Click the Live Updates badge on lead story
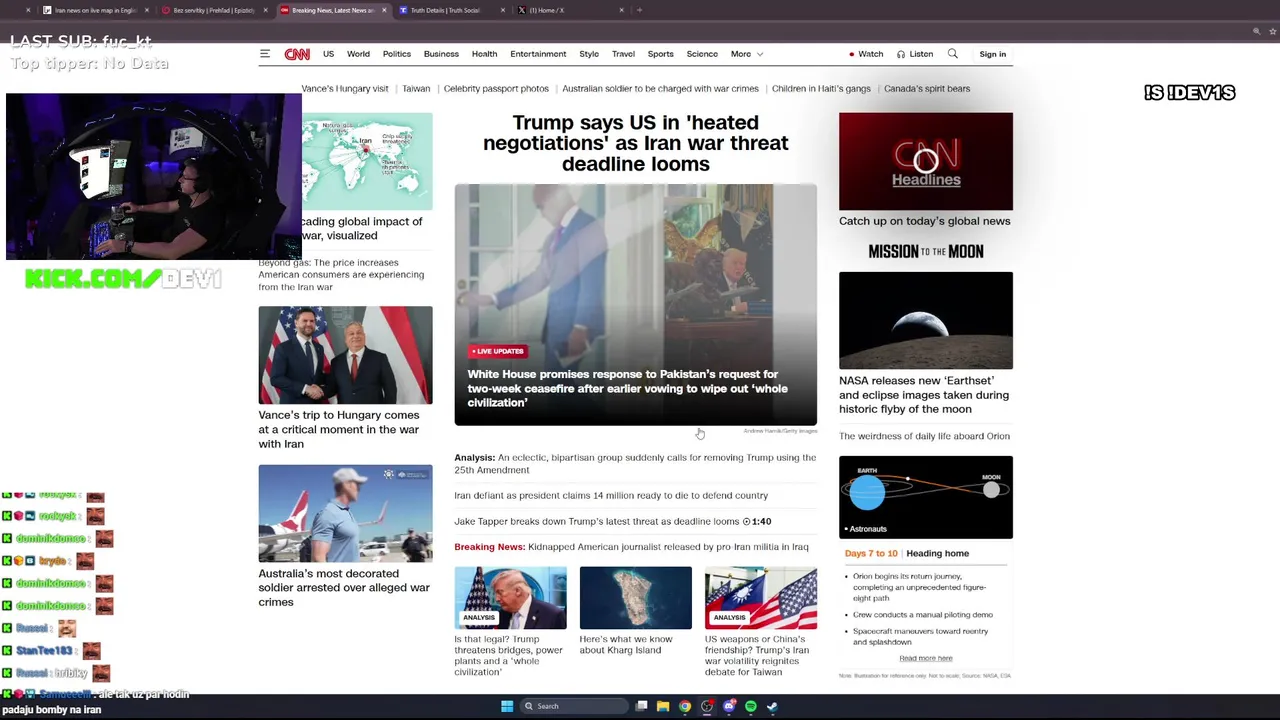 pyautogui.click(x=498, y=351)
